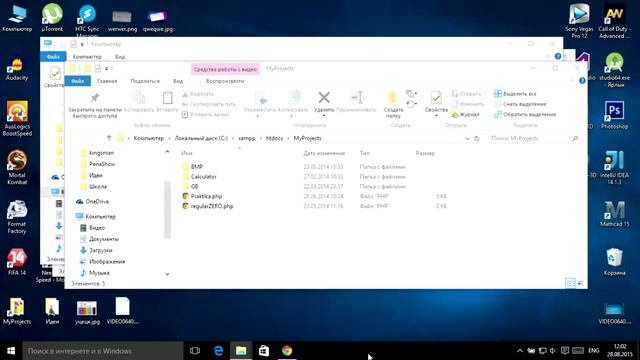640x360 pixels.
Task: Open Microsoft Edge from taskbar
Action: tap(218, 351)
